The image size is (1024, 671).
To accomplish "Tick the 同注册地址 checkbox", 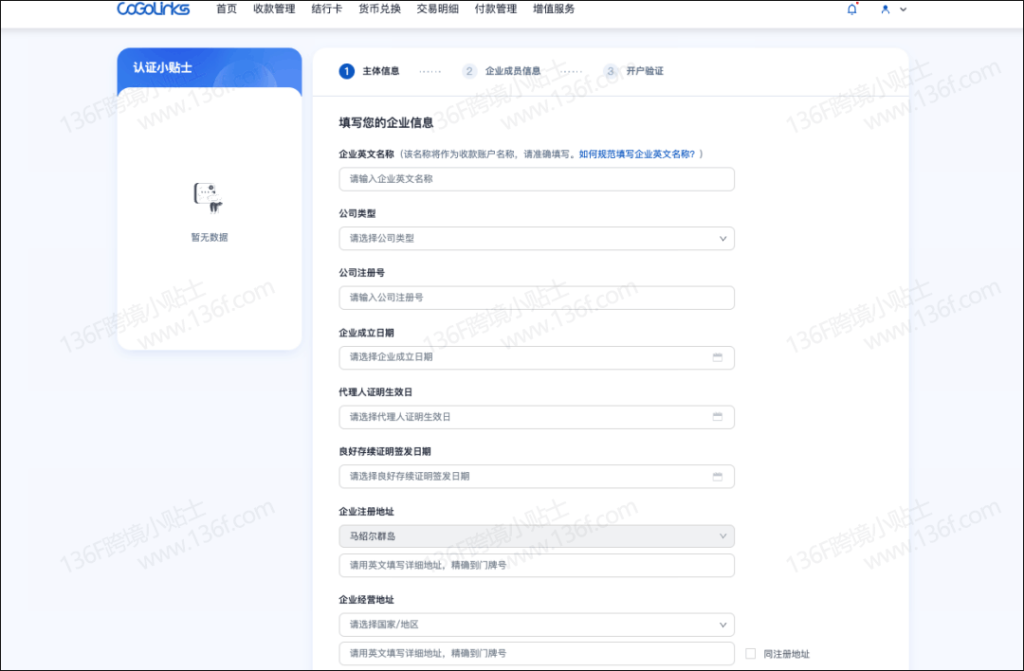I will click(x=750, y=653).
